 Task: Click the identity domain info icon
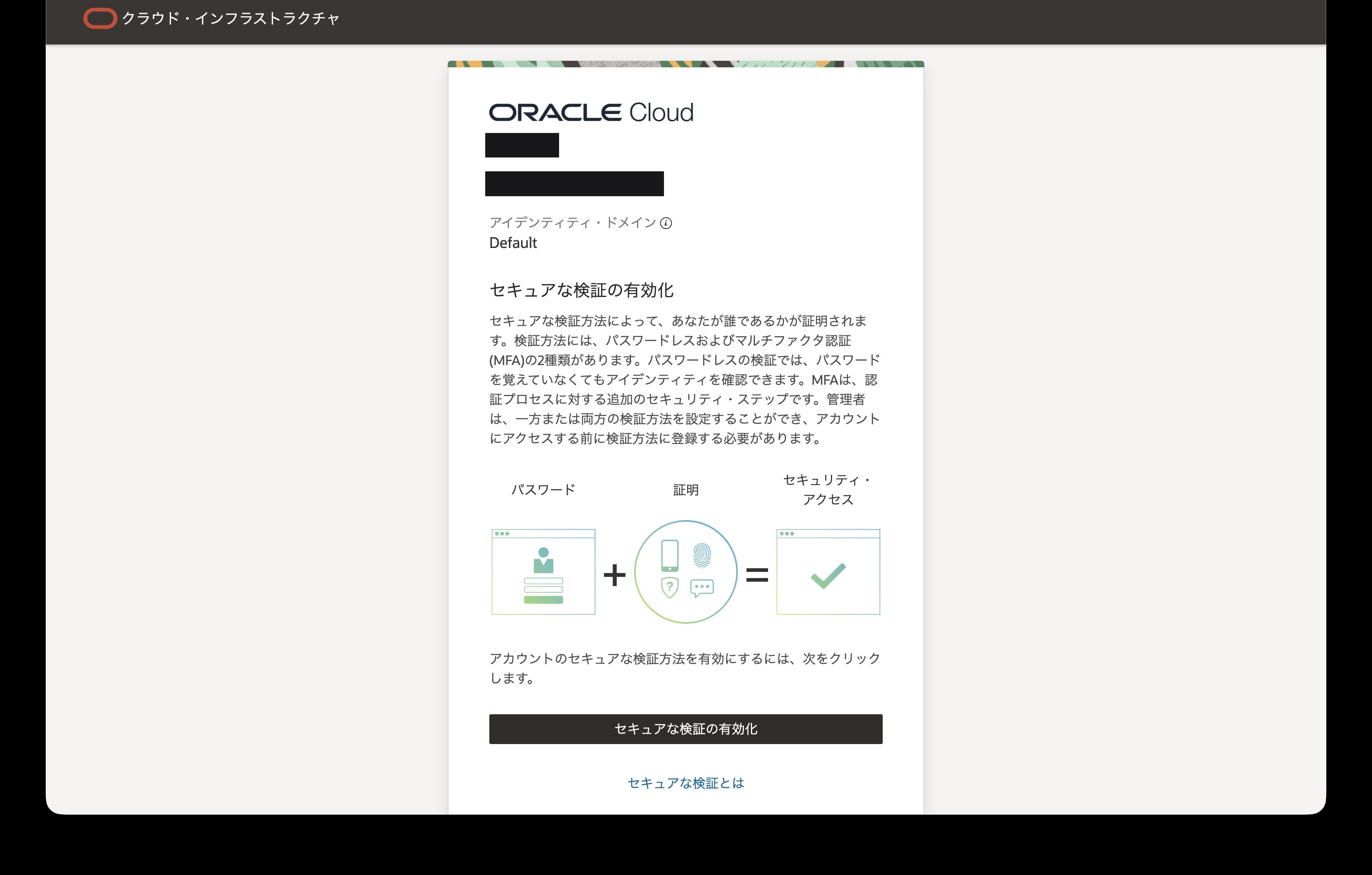point(666,223)
